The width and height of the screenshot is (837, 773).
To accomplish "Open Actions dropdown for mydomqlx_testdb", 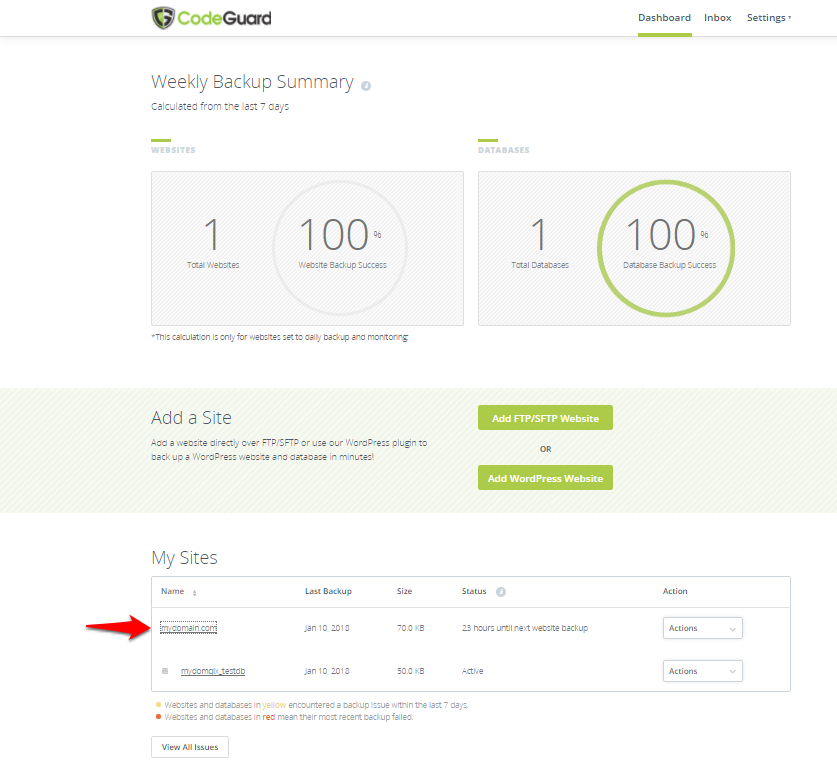I will point(702,671).
